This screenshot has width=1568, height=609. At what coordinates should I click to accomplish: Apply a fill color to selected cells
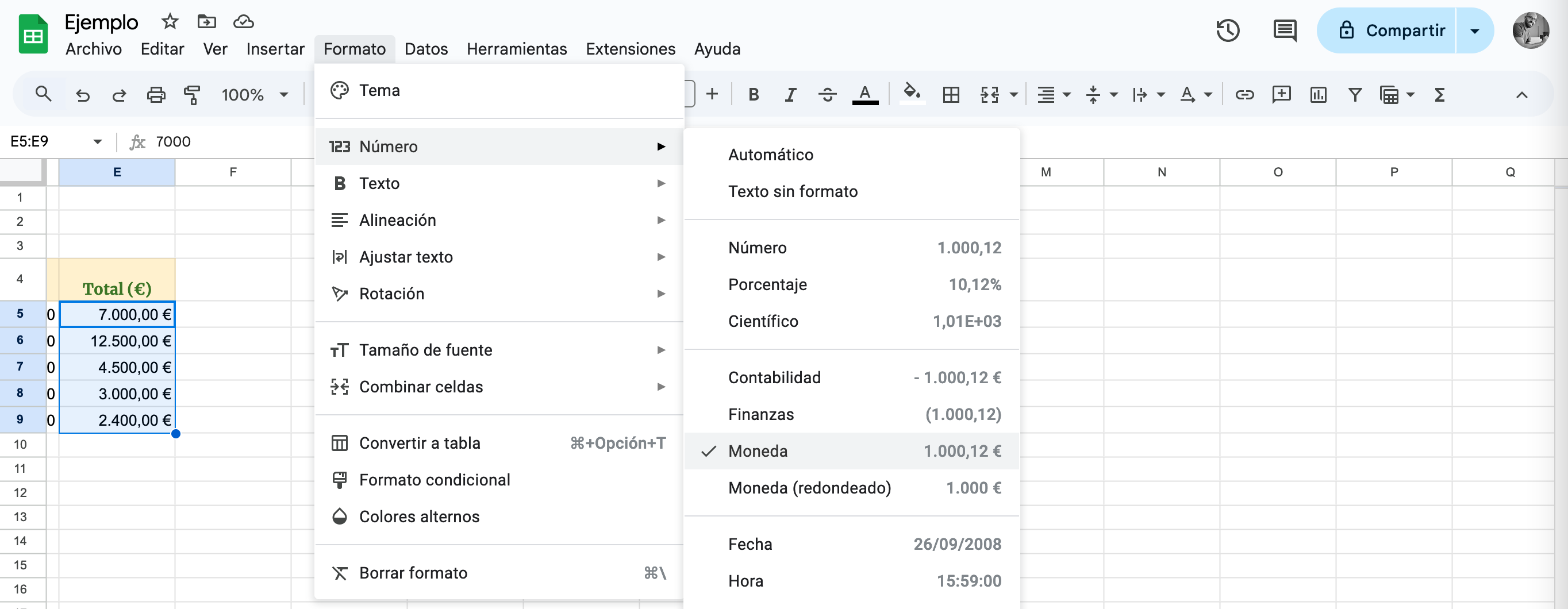point(912,94)
